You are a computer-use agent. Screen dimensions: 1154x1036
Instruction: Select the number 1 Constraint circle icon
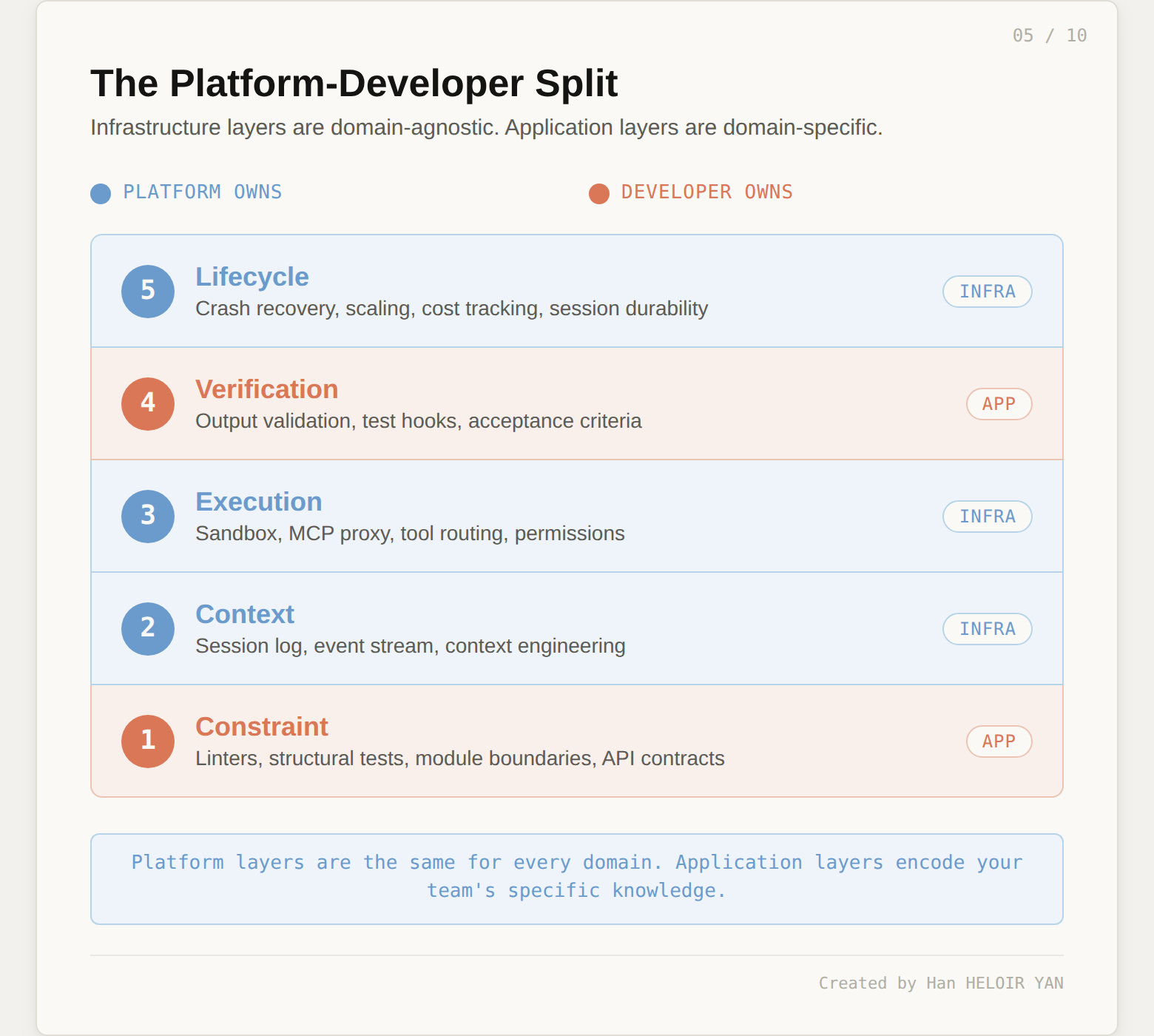pyautogui.click(x=147, y=741)
